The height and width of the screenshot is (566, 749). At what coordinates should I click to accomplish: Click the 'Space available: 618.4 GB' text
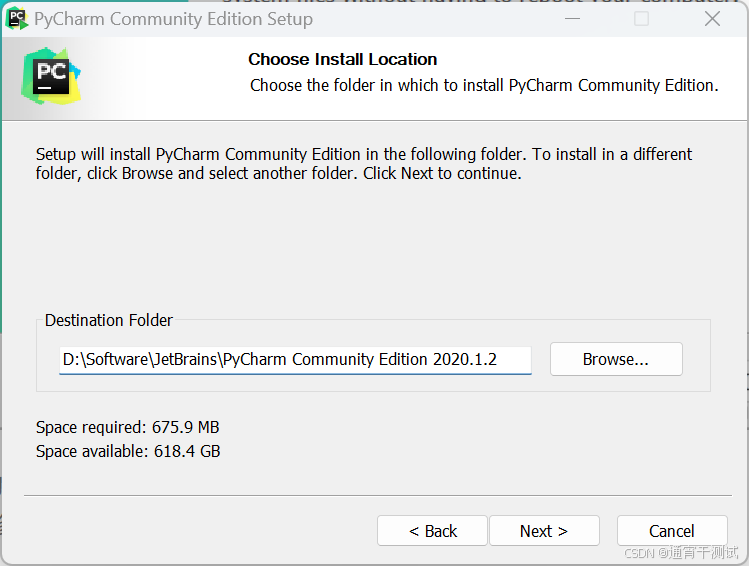coord(128,451)
